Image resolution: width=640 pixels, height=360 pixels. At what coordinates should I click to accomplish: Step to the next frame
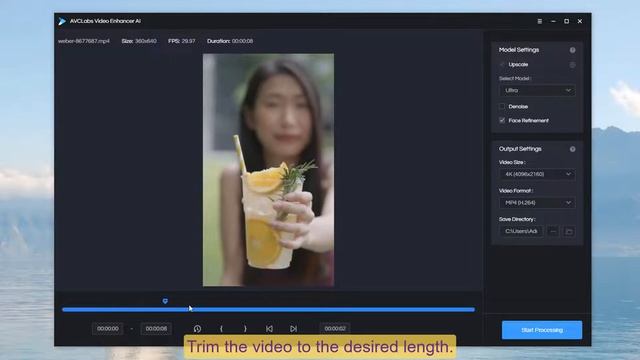(x=293, y=329)
